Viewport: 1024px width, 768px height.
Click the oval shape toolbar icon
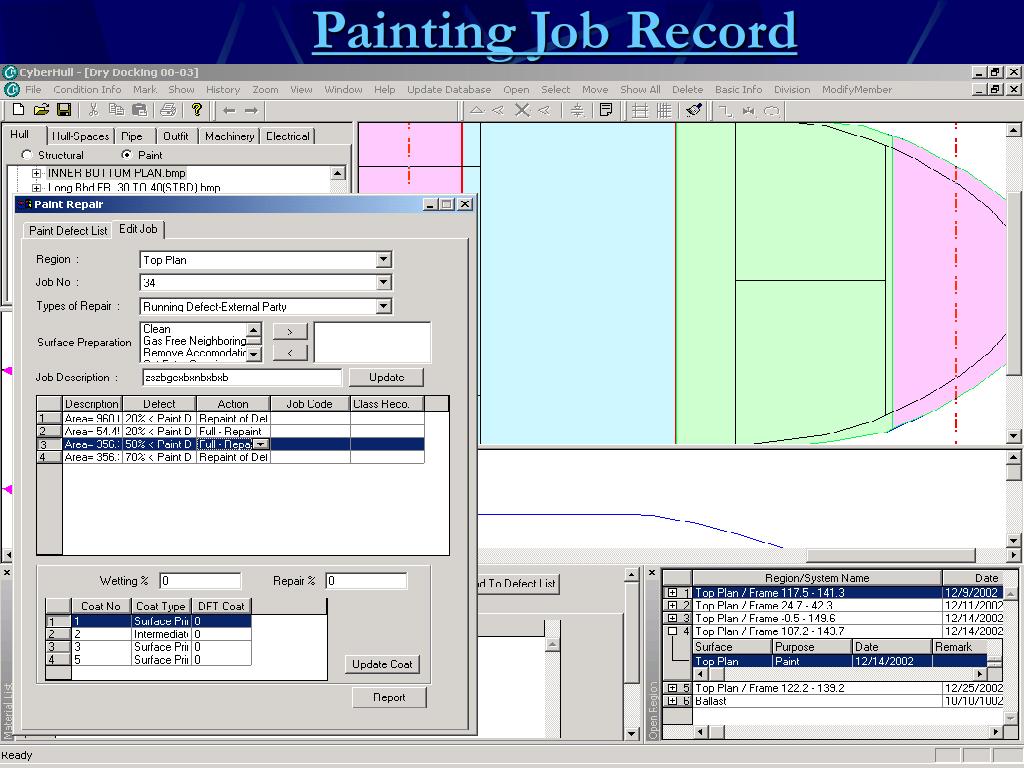[771, 111]
